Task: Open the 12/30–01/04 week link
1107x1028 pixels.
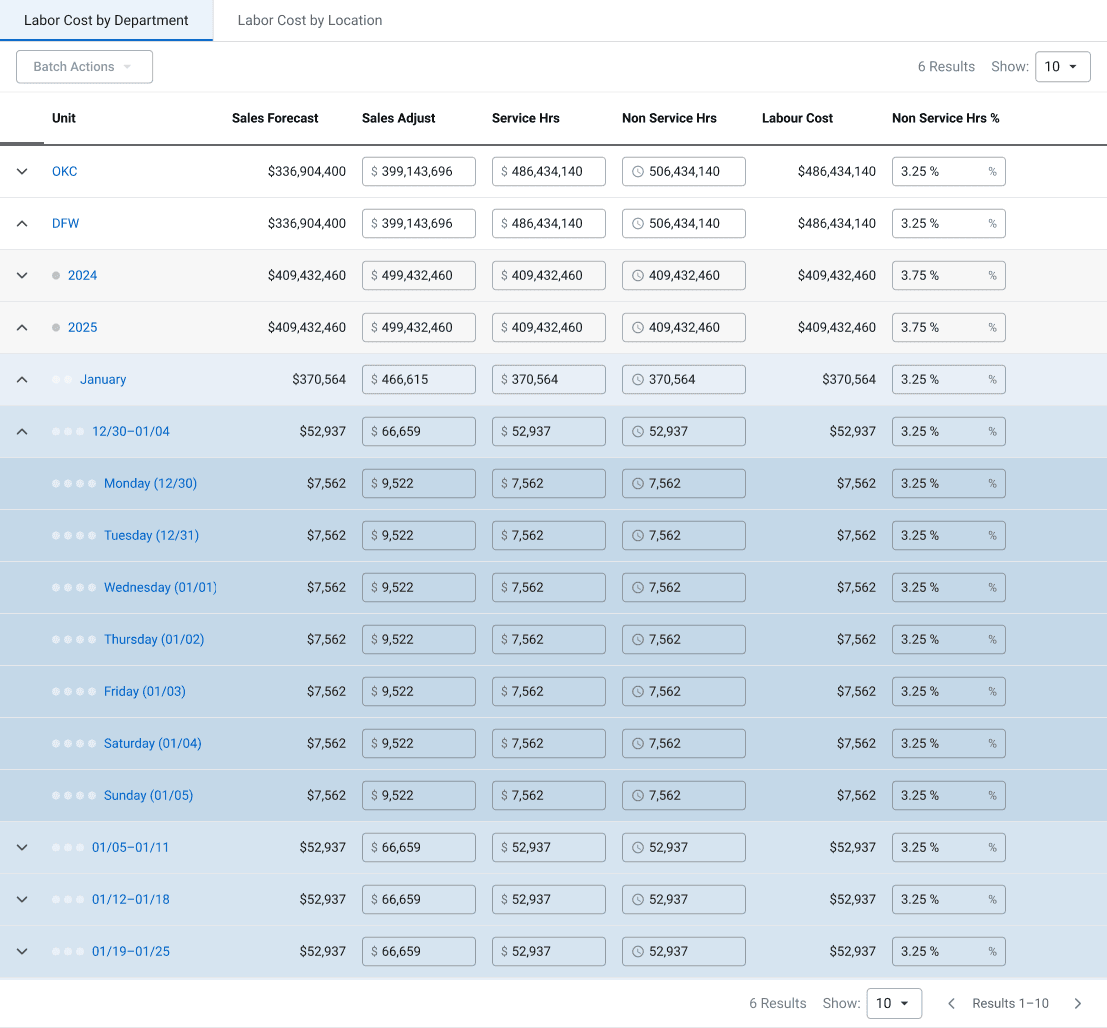Action: click(x=131, y=431)
